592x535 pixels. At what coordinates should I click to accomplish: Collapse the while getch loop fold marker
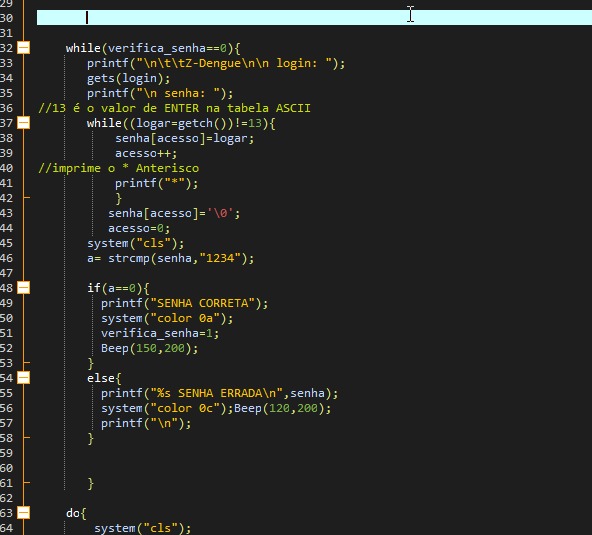coord(24,123)
